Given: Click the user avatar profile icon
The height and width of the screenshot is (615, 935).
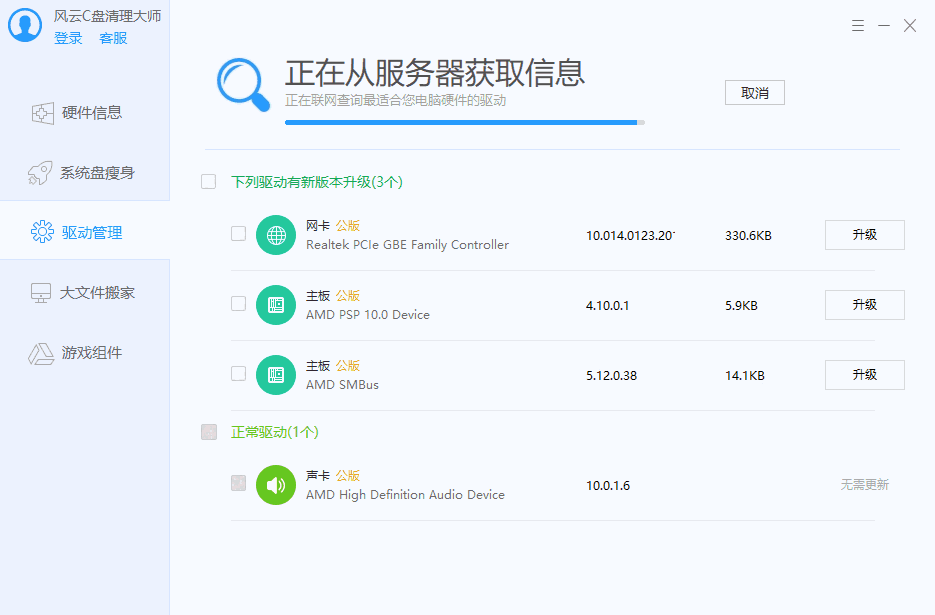Looking at the screenshot, I should pyautogui.click(x=25, y=26).
